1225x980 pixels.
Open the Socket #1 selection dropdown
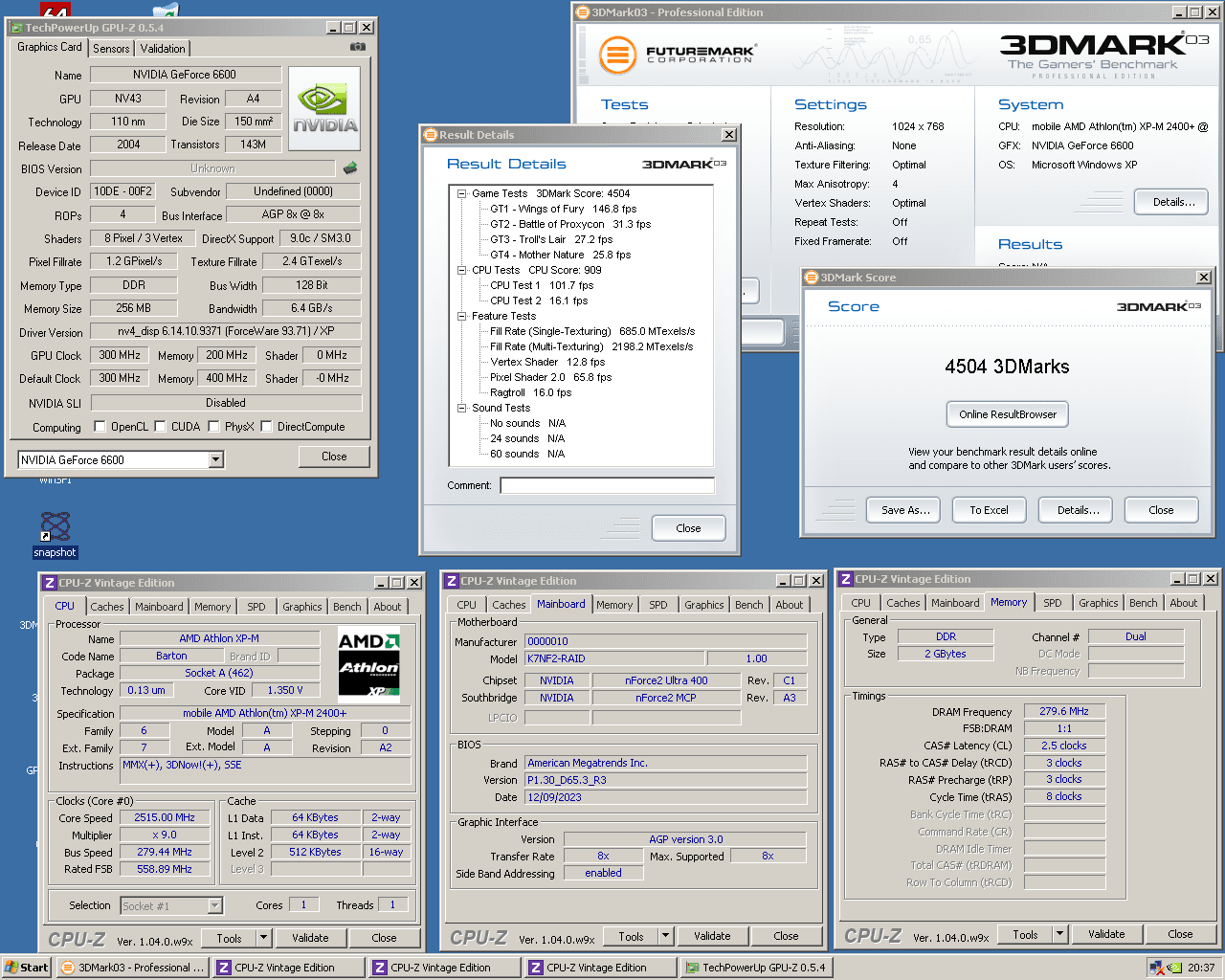click(x=214, y=905)
